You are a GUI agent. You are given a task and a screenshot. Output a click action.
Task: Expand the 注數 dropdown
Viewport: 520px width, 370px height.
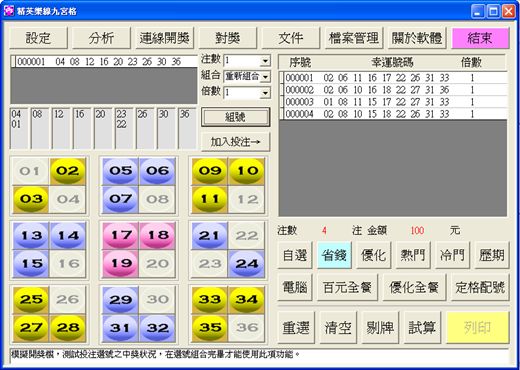pyautogui.click(x=265, y=61)
